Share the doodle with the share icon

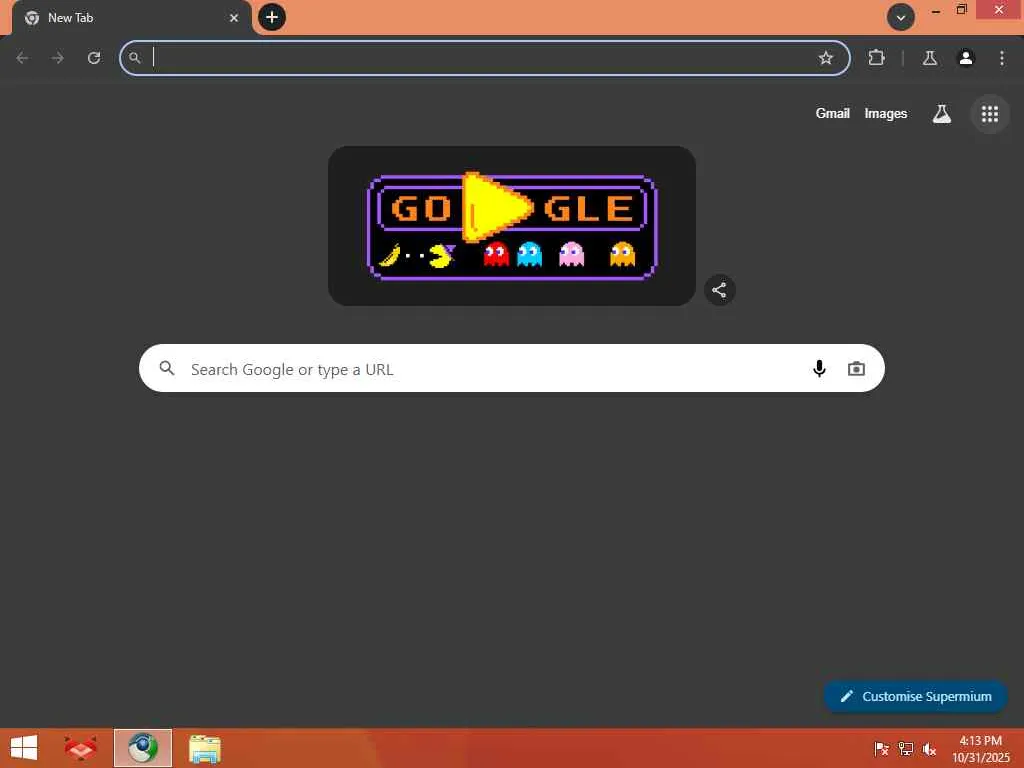719,290
